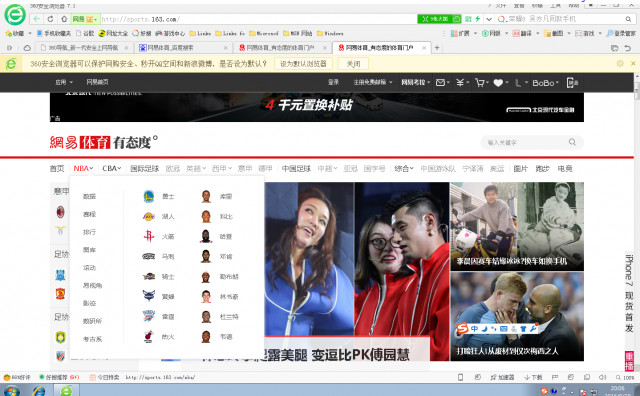Dismiss the yellow default-browser notification bar

pos(633,63)
